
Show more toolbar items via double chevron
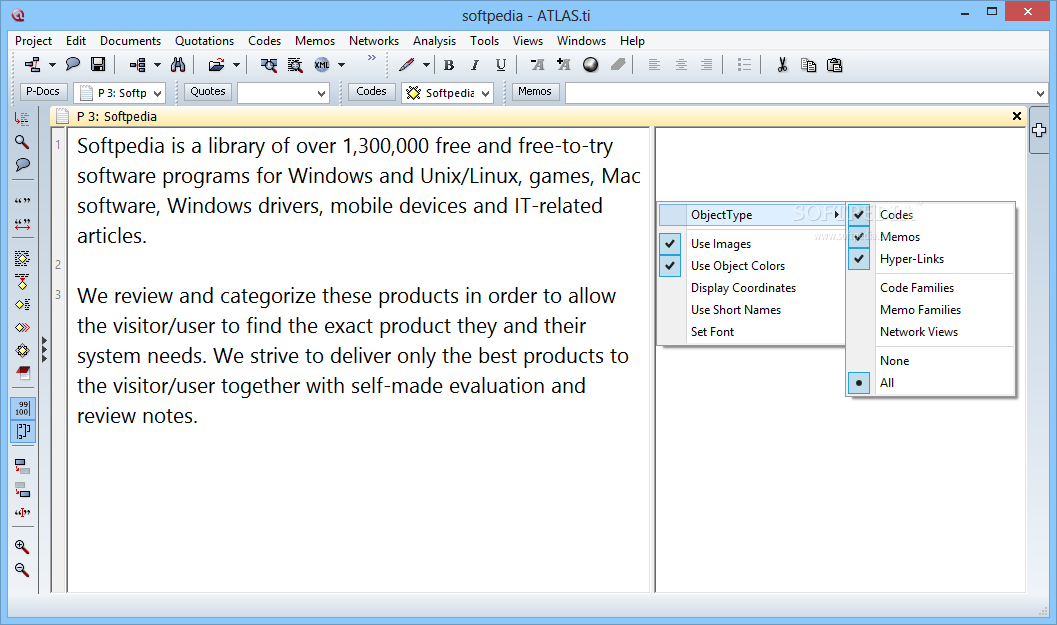coord(371,58)
